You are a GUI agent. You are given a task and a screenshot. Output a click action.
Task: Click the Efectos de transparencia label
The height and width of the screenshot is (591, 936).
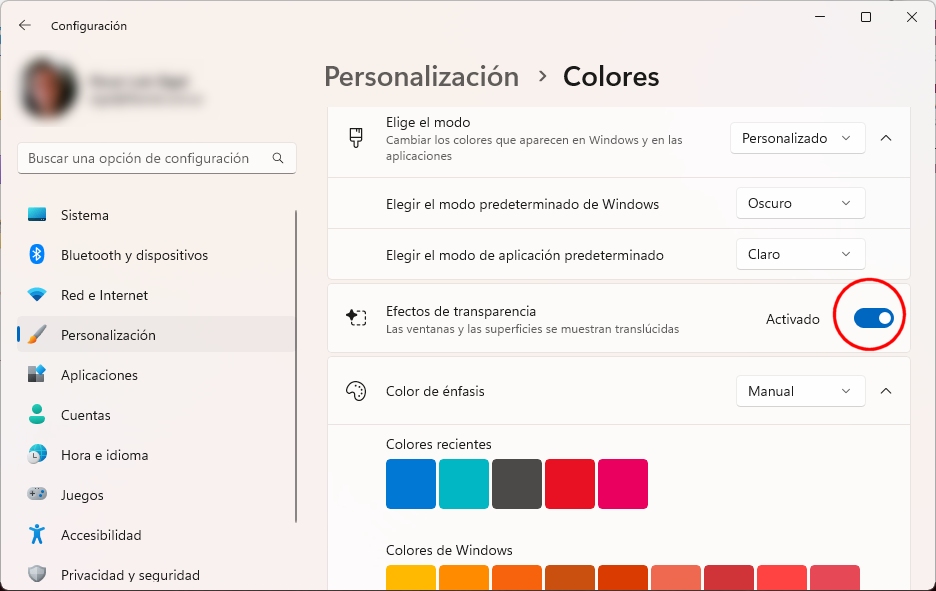[461, 311]
